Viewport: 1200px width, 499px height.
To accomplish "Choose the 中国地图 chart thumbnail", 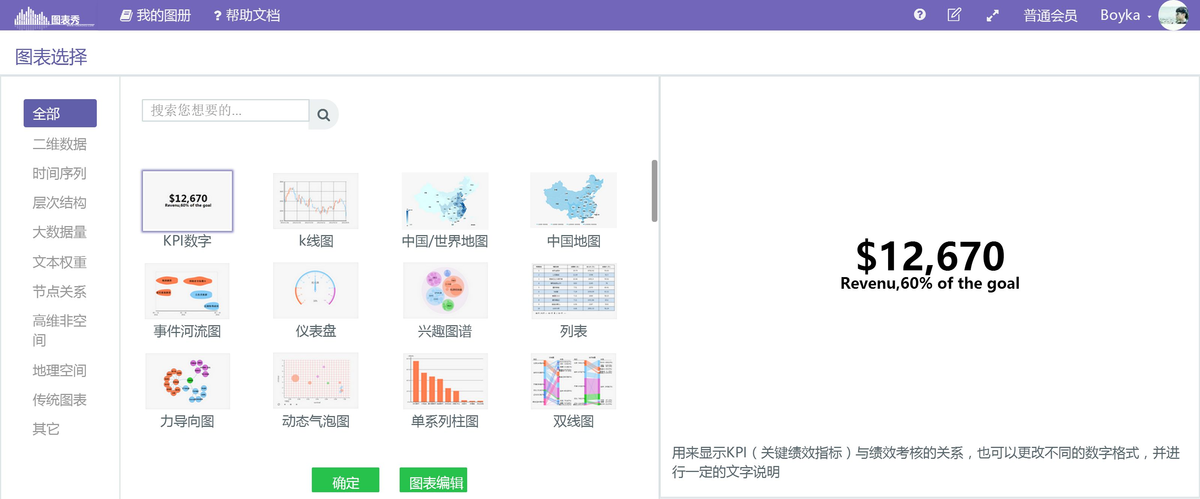I will point(574,200).
